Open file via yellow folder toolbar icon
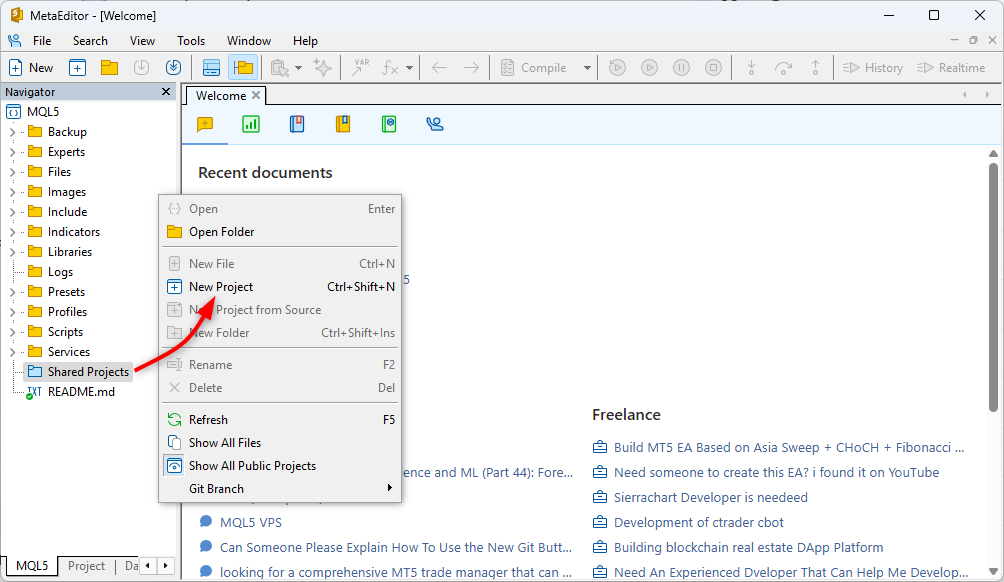Screen dimensions: 1004x582 [109, 68]
